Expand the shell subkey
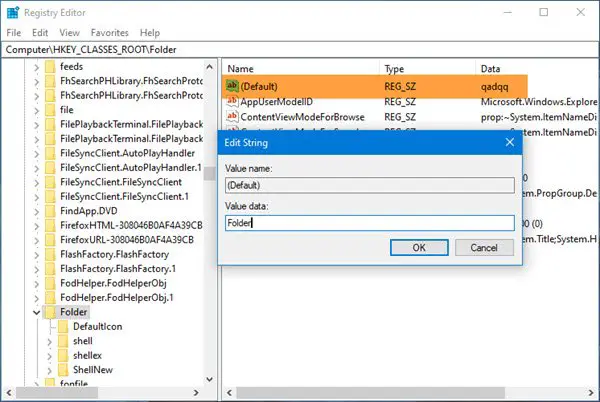Image resolution: width=600 pixels, height=402 pixels. tap(49, 342)
